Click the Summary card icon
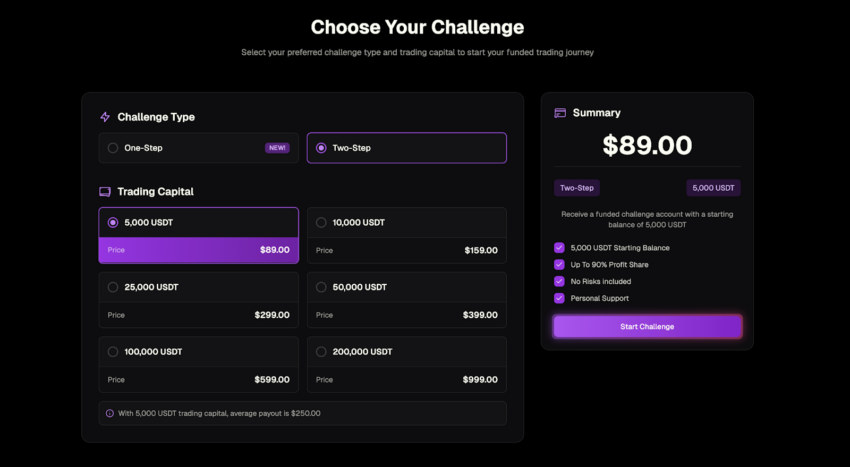This screenshot has height=467, width=850. [560, 113]
